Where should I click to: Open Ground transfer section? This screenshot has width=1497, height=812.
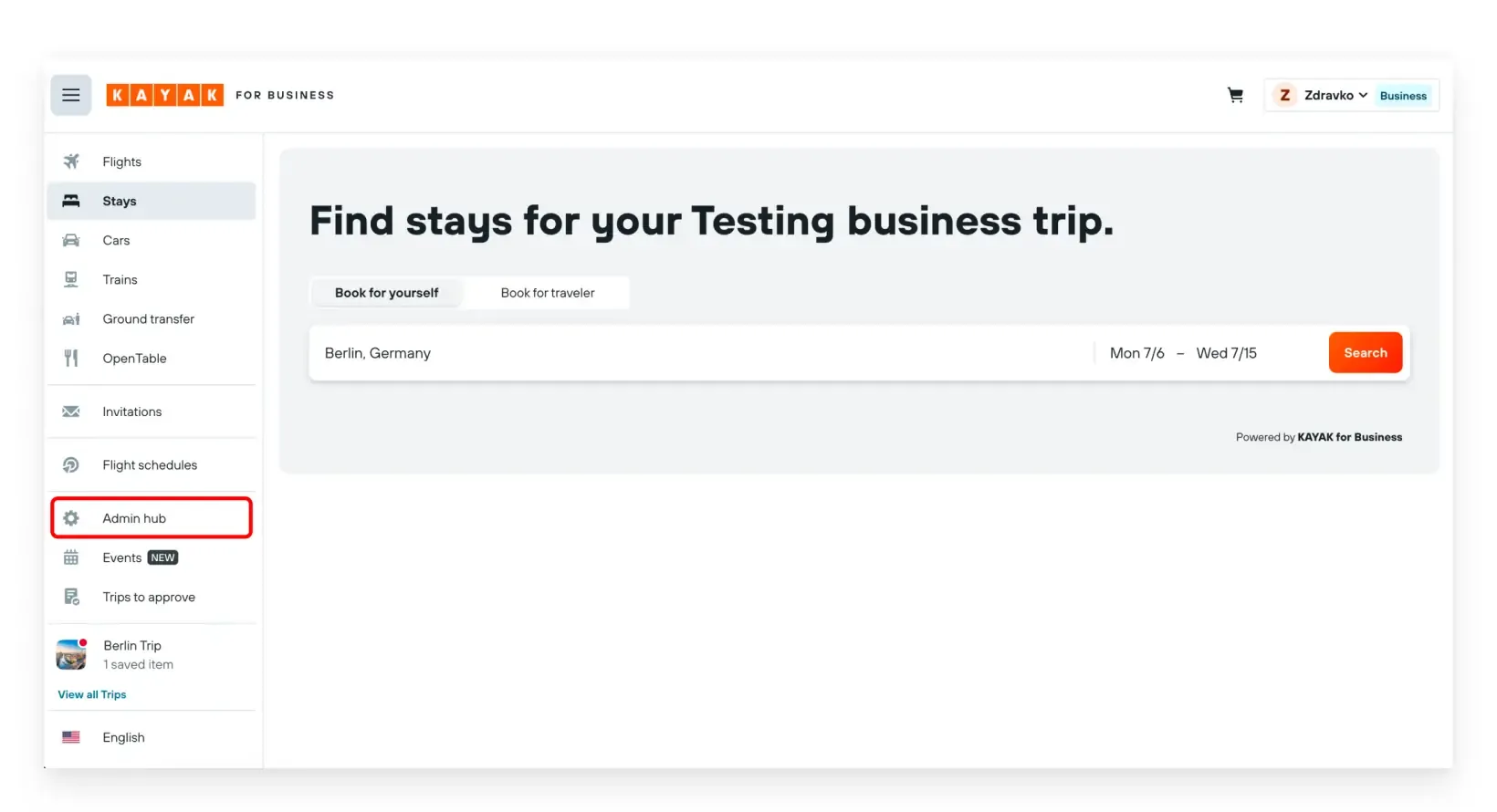coord(152,318)
